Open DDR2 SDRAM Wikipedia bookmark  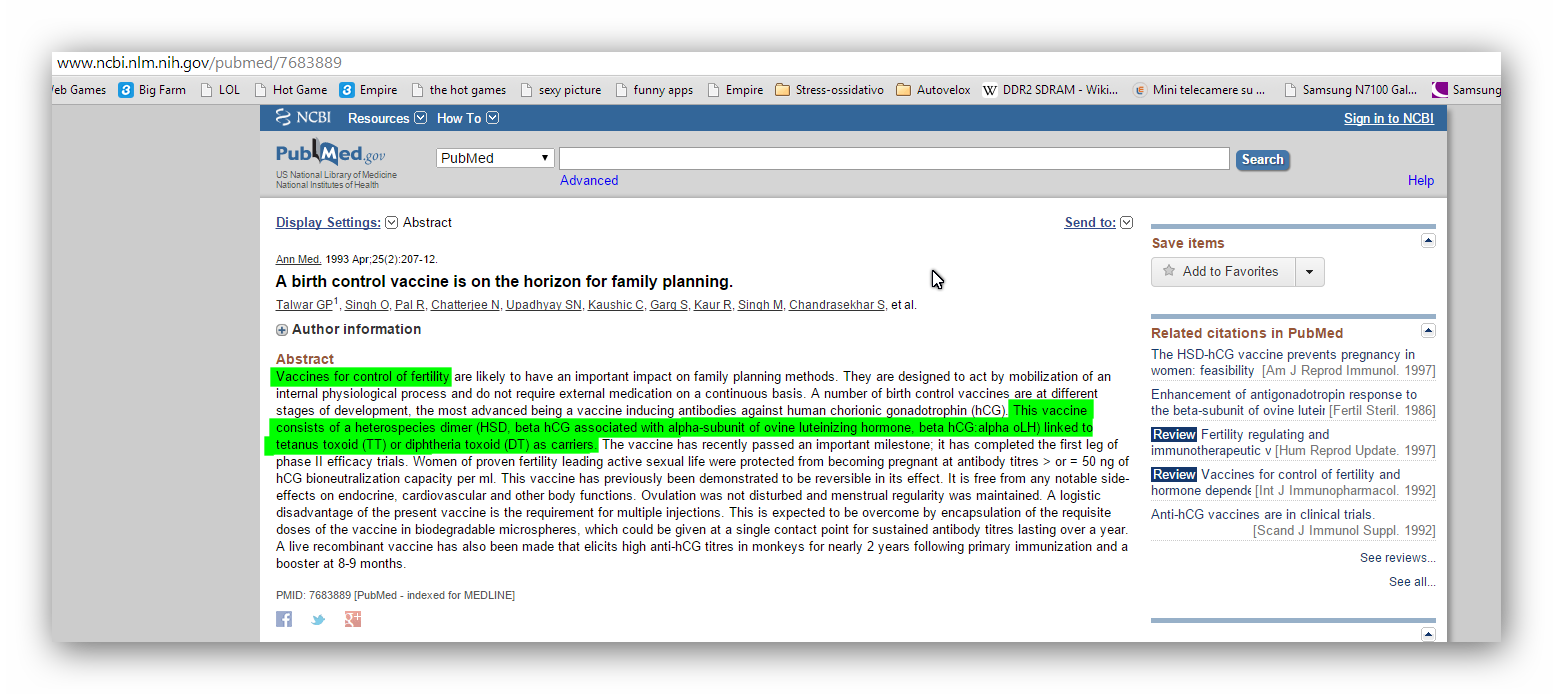point(1050,90)
